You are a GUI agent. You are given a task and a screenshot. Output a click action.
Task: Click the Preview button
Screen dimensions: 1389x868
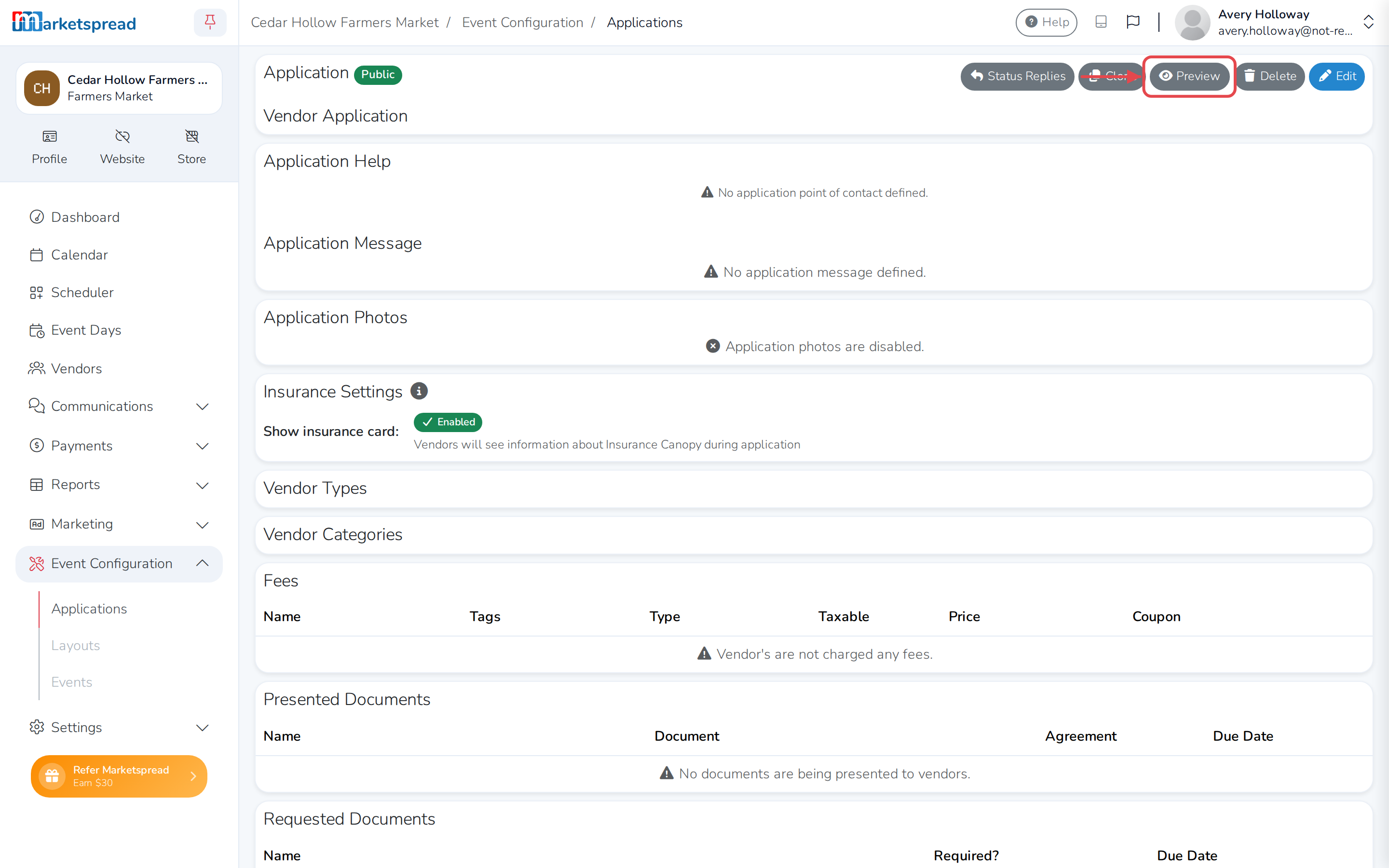1189,76
